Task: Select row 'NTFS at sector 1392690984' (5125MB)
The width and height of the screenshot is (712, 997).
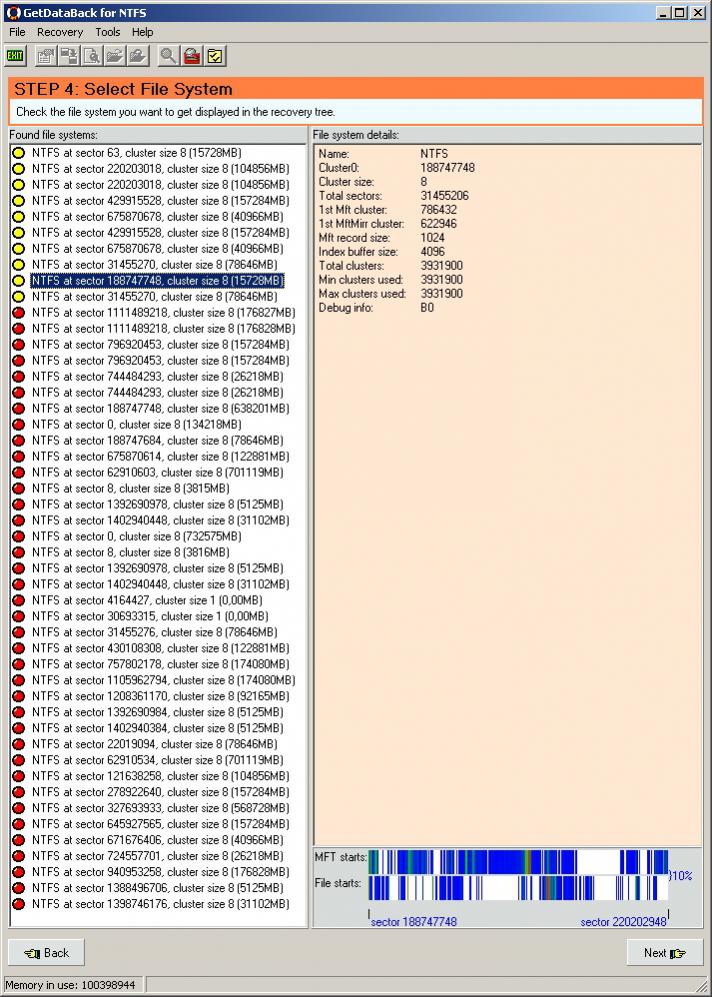Action: pos(158,712)
